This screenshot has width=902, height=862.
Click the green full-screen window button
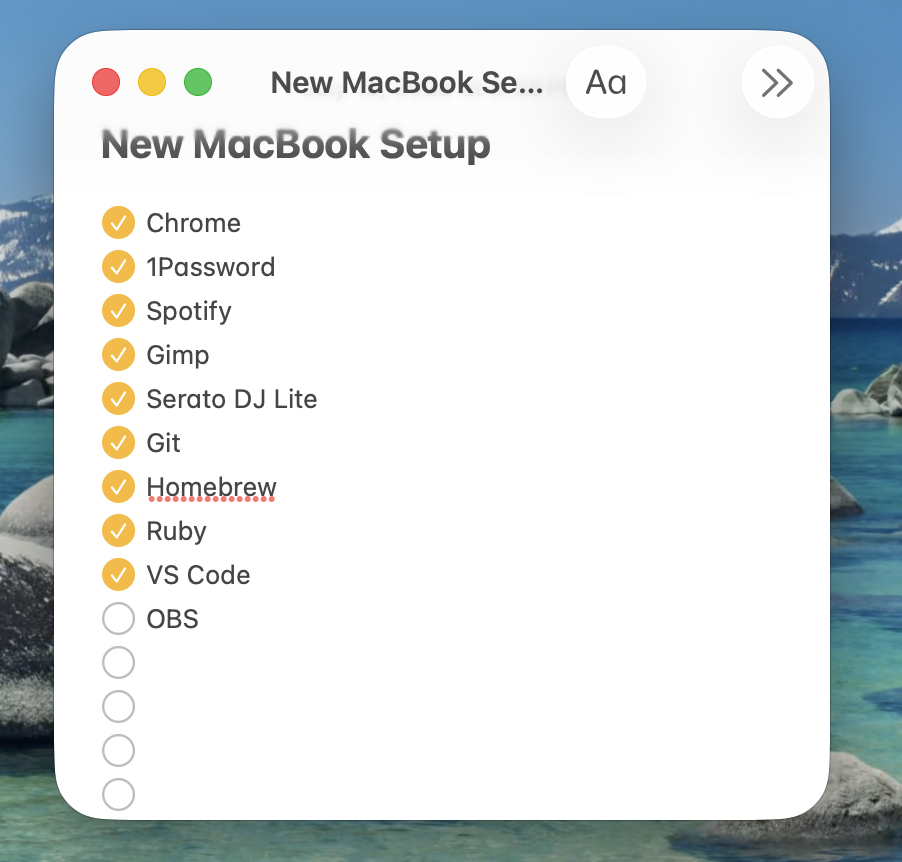pos(198,82)
